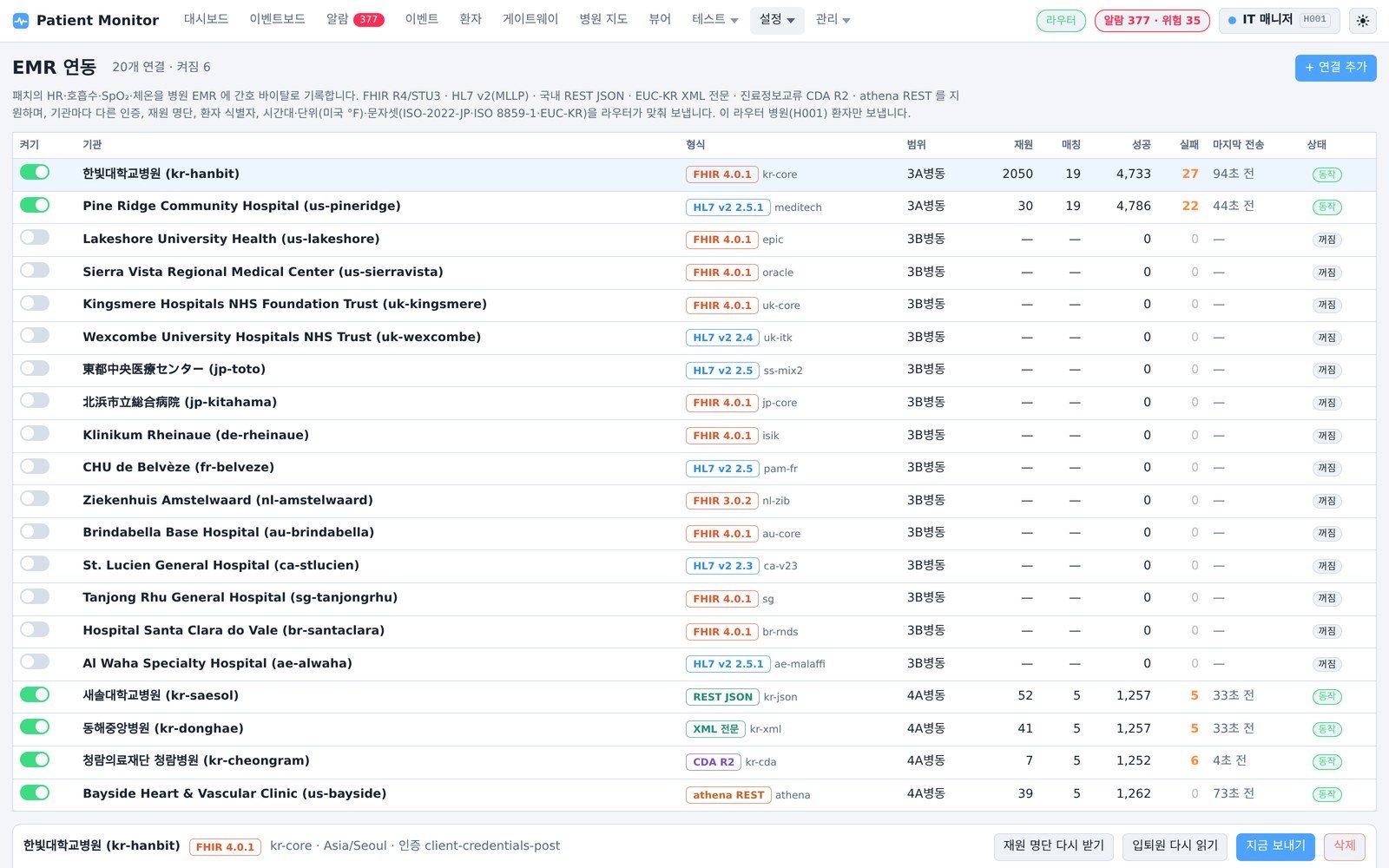This screenshot has width=1389, height=868.
Task: Click the 마지막 전송 column header
Action: pos(1238,145)
